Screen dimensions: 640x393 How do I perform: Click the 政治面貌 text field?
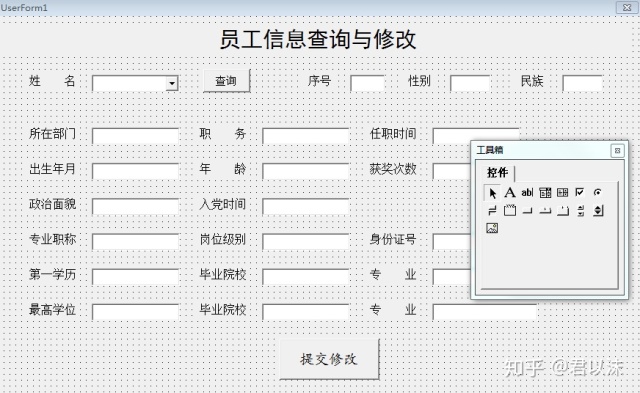pos(135,206)
